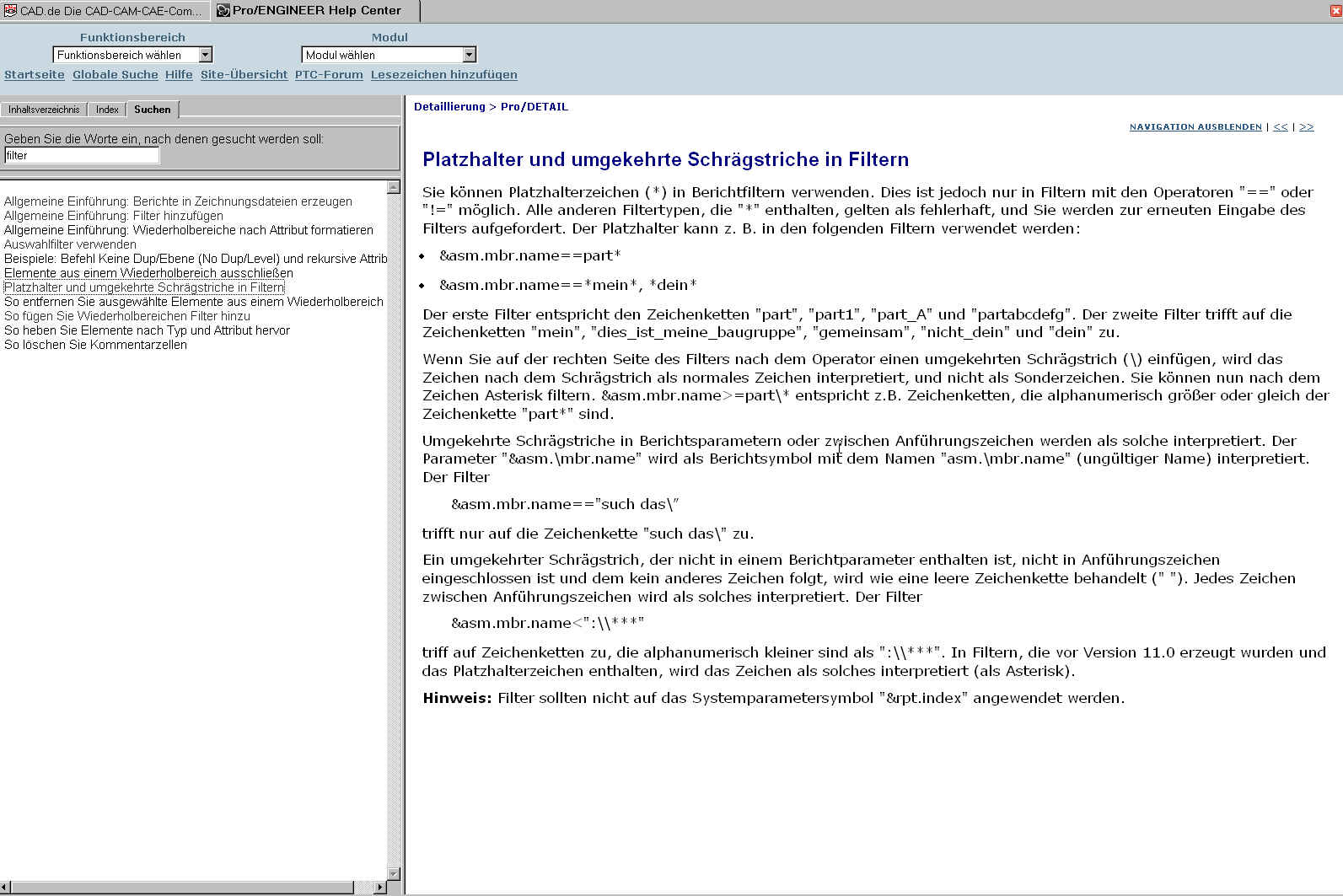Open the Modul wählen dropdown
The height and width of the screenshot is (896, 1343).
tap(389, 55)
